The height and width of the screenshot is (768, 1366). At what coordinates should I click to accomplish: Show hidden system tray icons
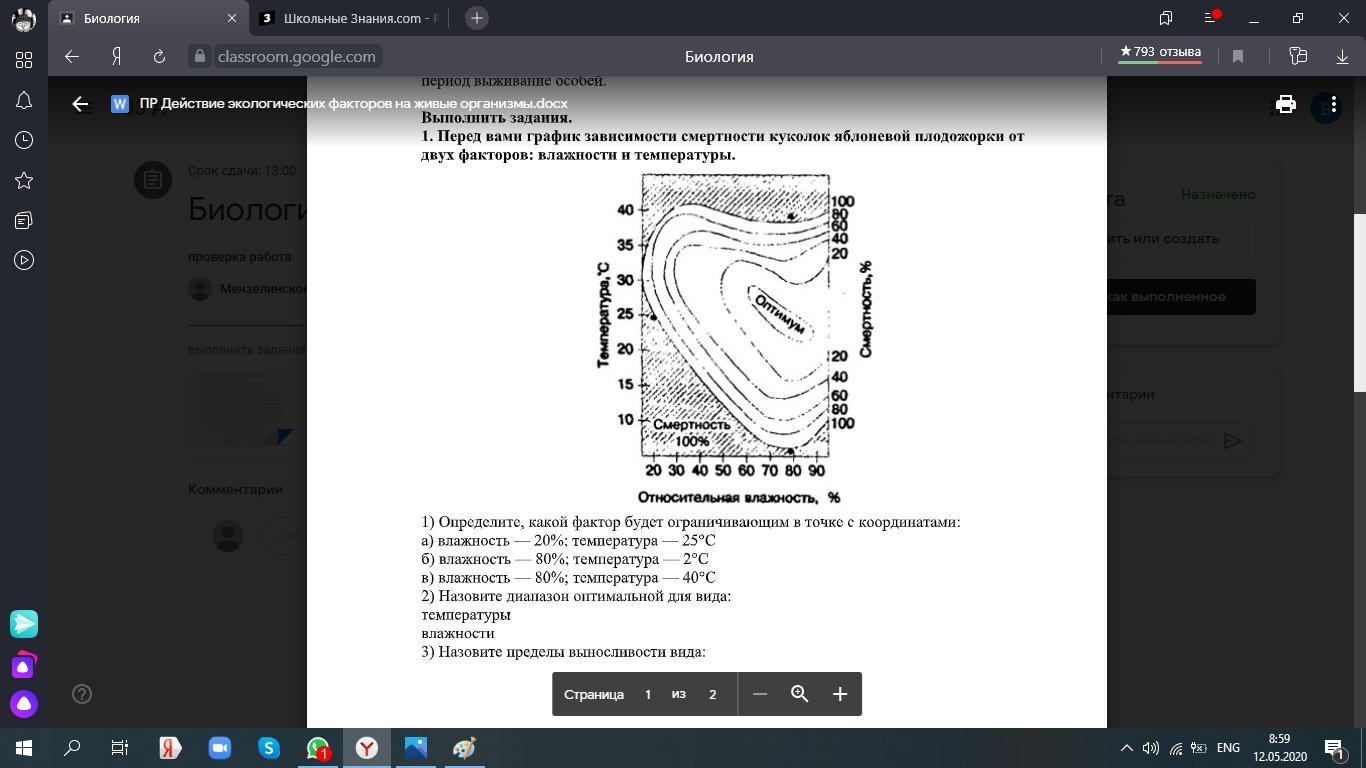coord(1126,748)
